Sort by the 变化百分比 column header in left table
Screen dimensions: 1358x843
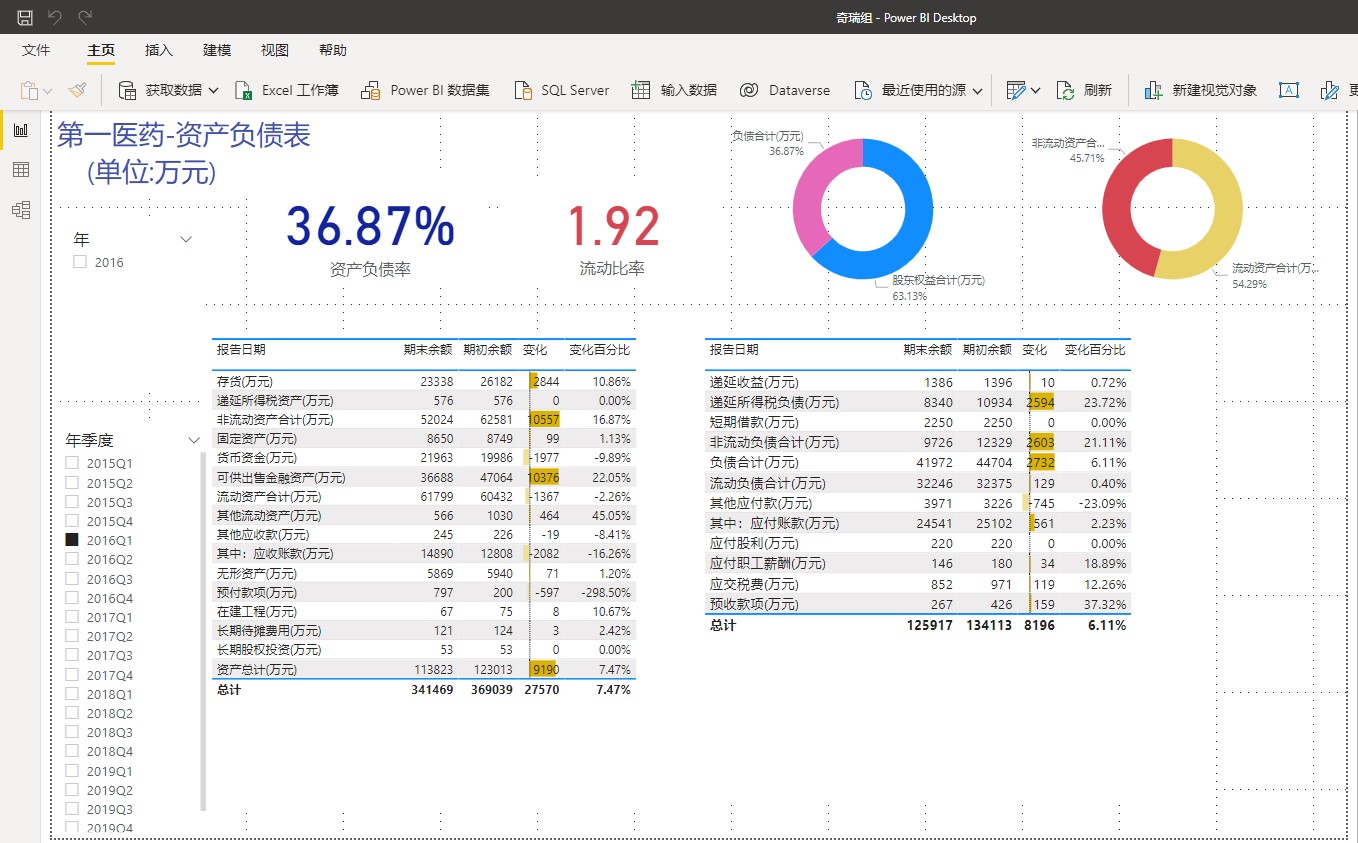coord(599,350)
